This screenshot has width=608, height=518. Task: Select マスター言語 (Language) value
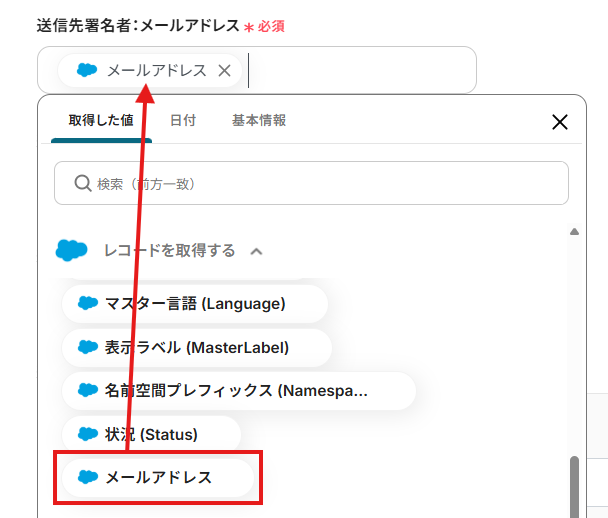point(195,304)
